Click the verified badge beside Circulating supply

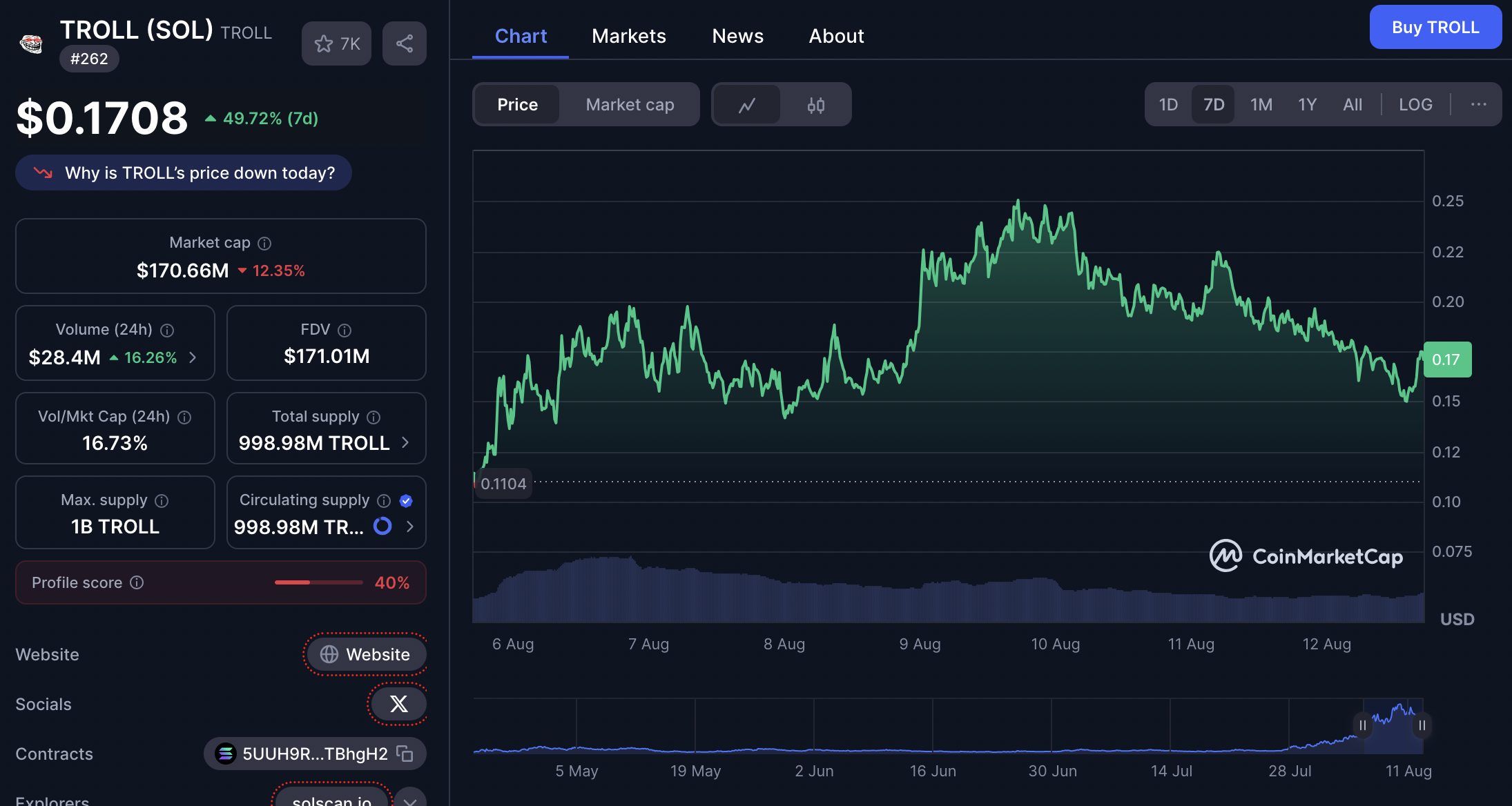point(406,500)
